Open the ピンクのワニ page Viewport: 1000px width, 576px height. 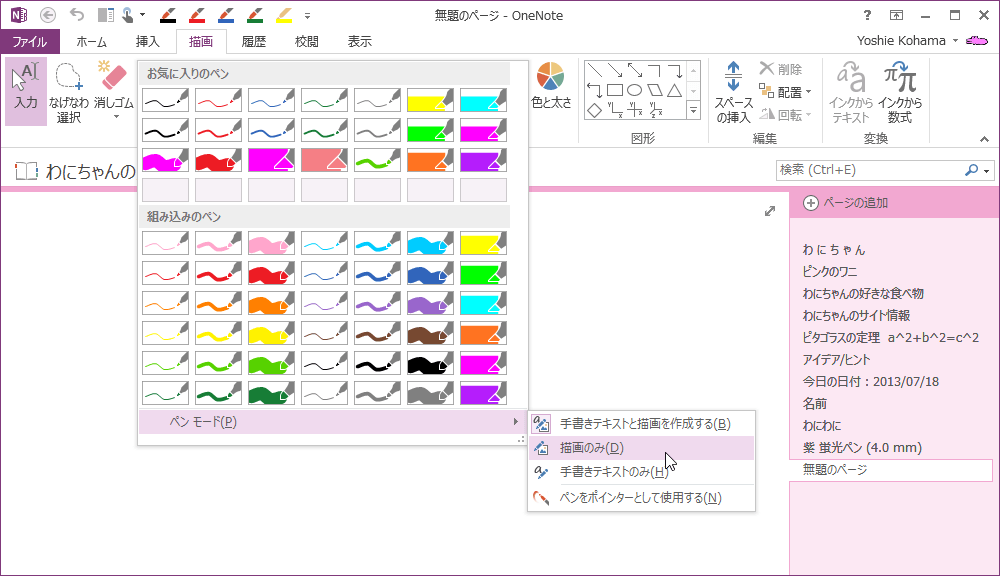[x=830, y=272]
